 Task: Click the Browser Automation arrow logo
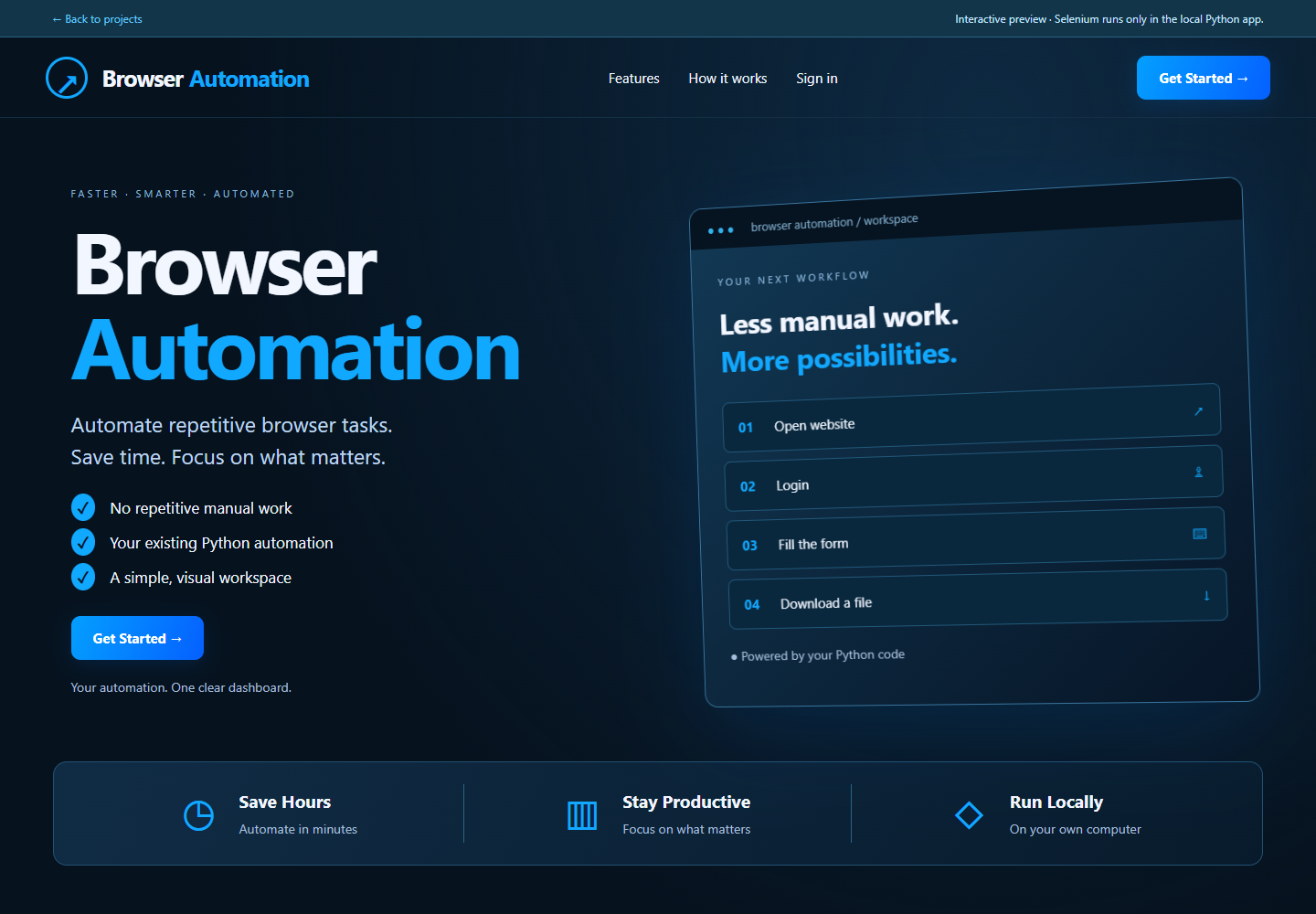(67, 79)
